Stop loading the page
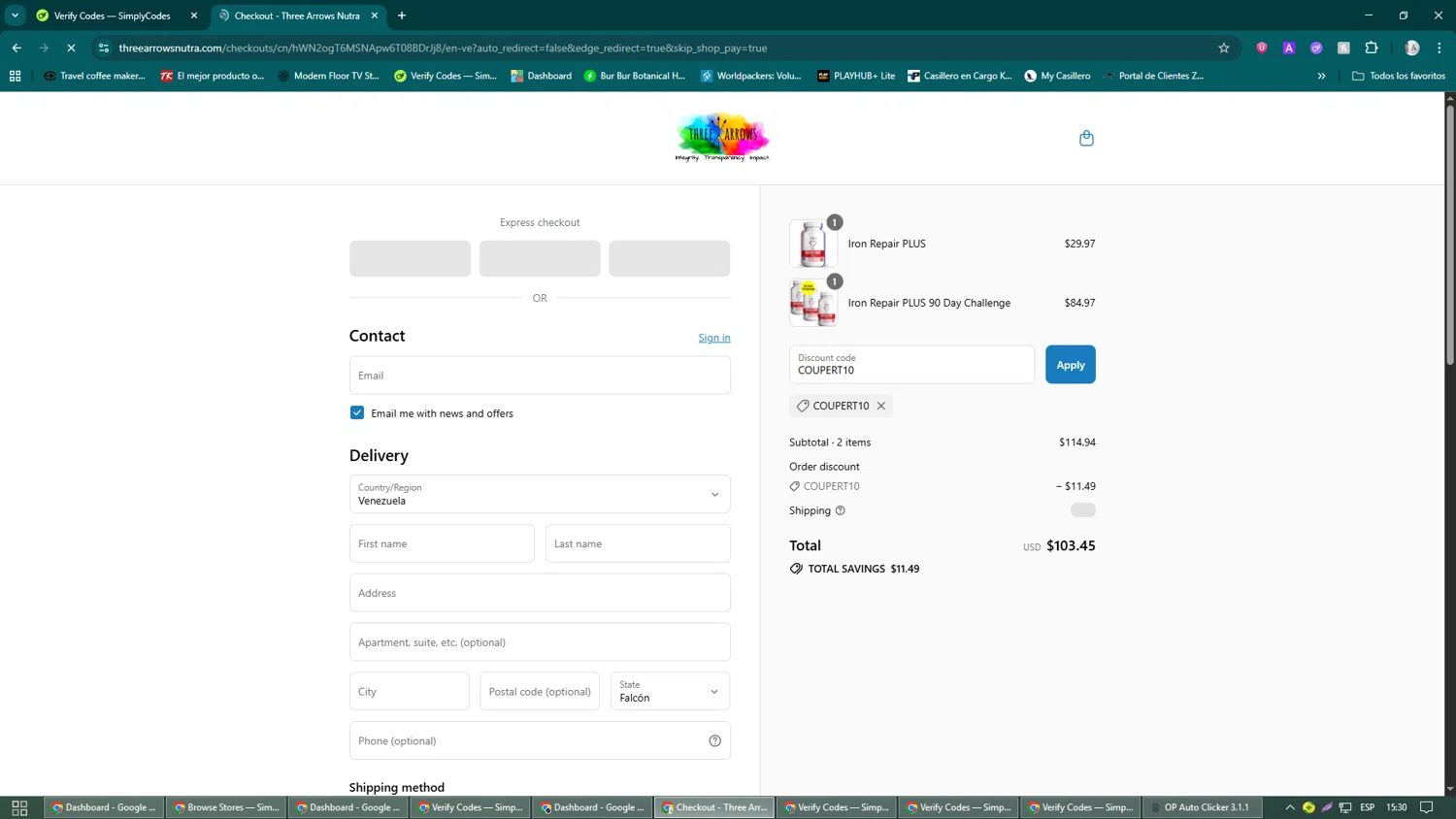Viewport: 1456px width, 819px height. tap(71, 48)
